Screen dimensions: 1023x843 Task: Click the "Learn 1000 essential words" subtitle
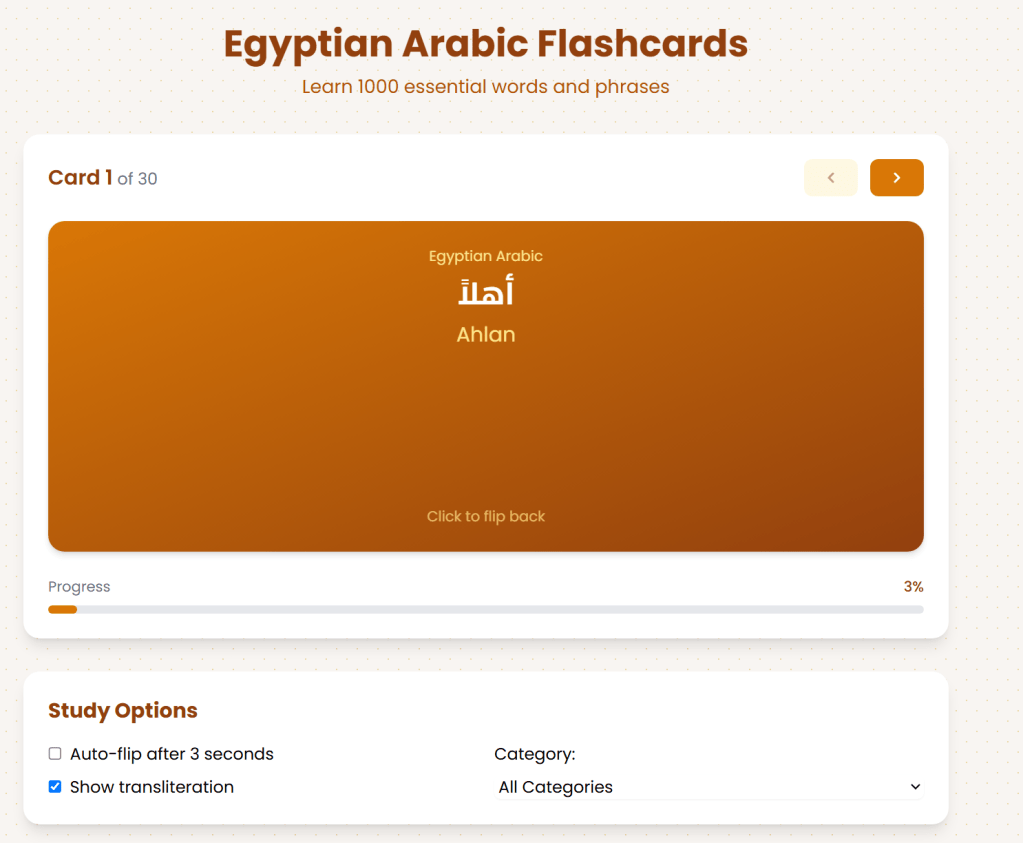[x=485, y=87]
